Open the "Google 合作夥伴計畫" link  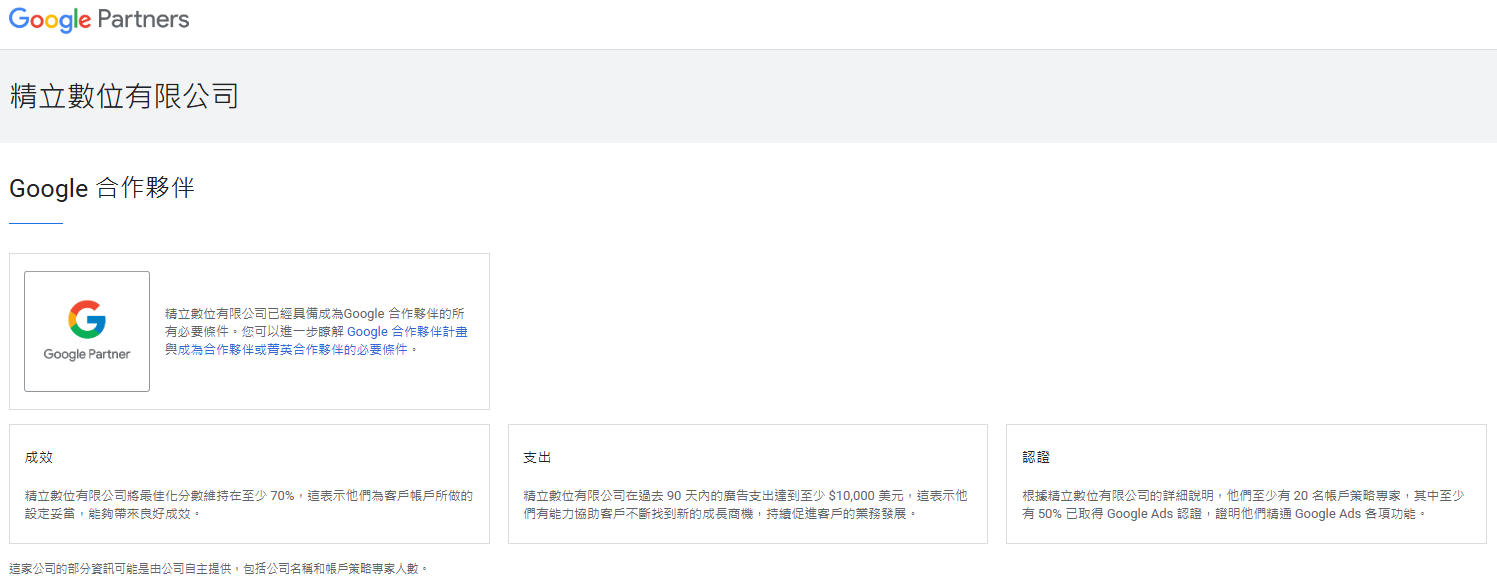coord(409,331)
